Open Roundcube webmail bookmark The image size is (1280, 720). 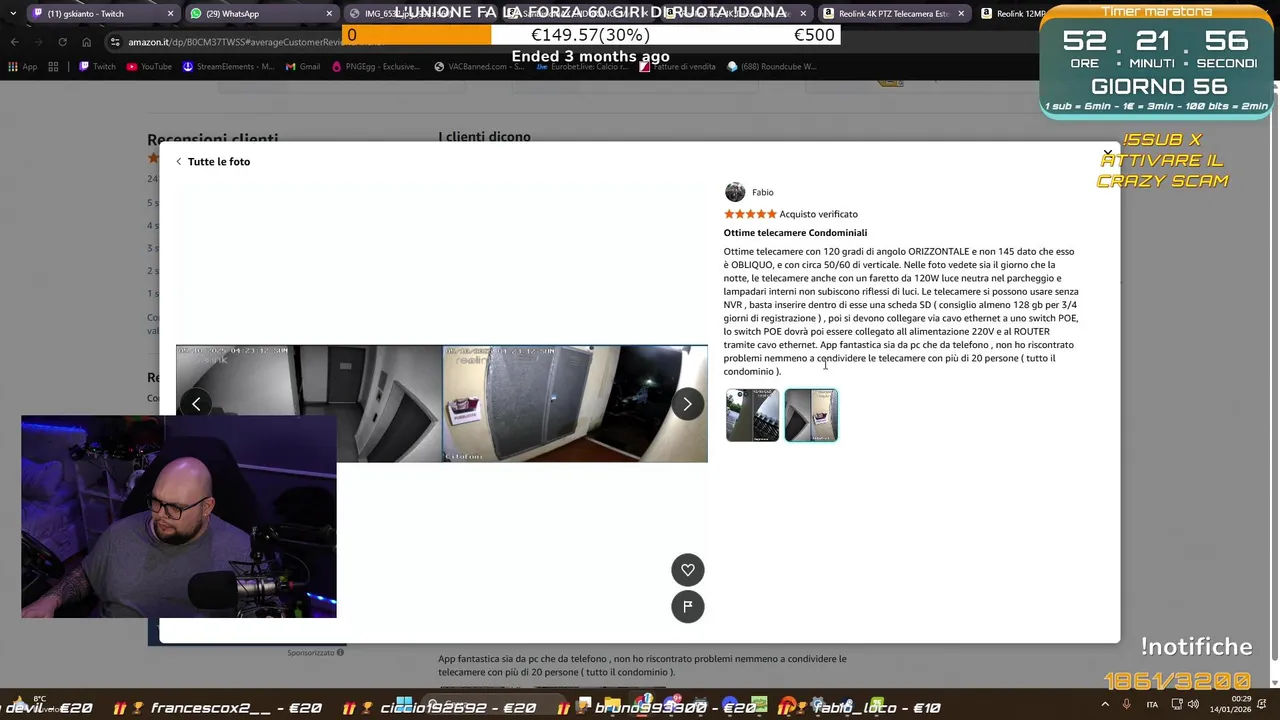click(x=772, y=67)
